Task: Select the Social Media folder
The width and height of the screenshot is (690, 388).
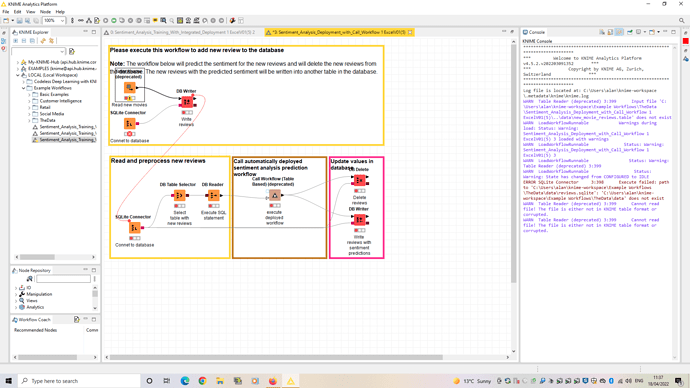Action: [51, 114]
